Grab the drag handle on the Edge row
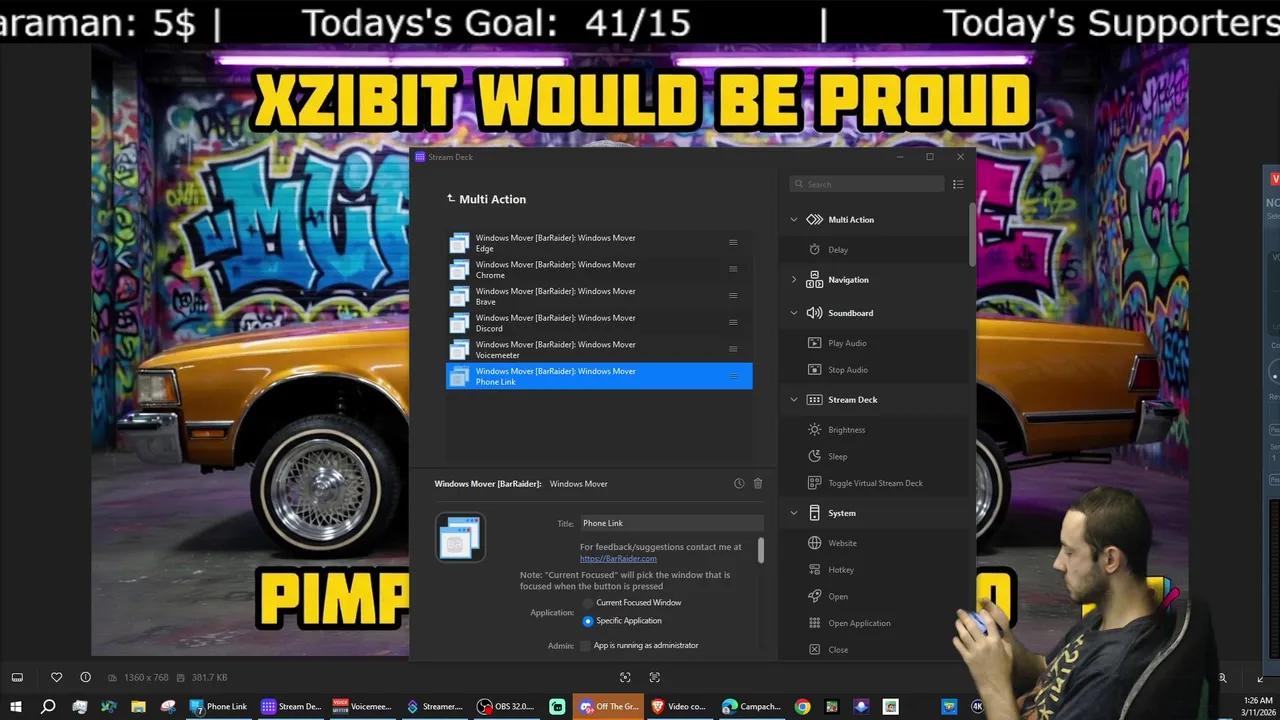The height and width of the screenshot is (720, 1280). [733, 243]
